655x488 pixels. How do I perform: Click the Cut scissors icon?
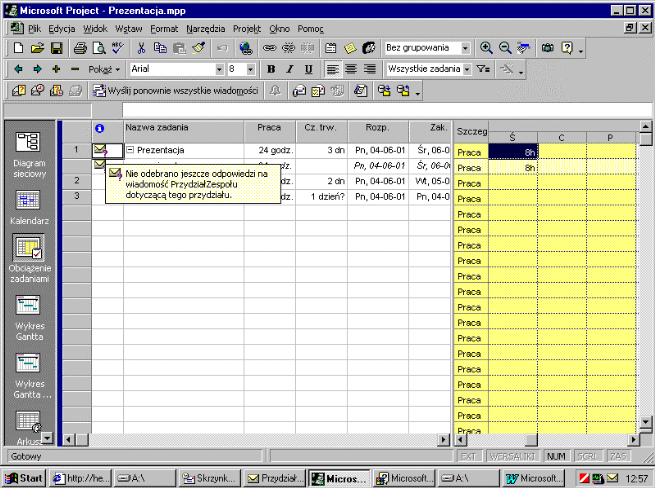pos(141,48)
